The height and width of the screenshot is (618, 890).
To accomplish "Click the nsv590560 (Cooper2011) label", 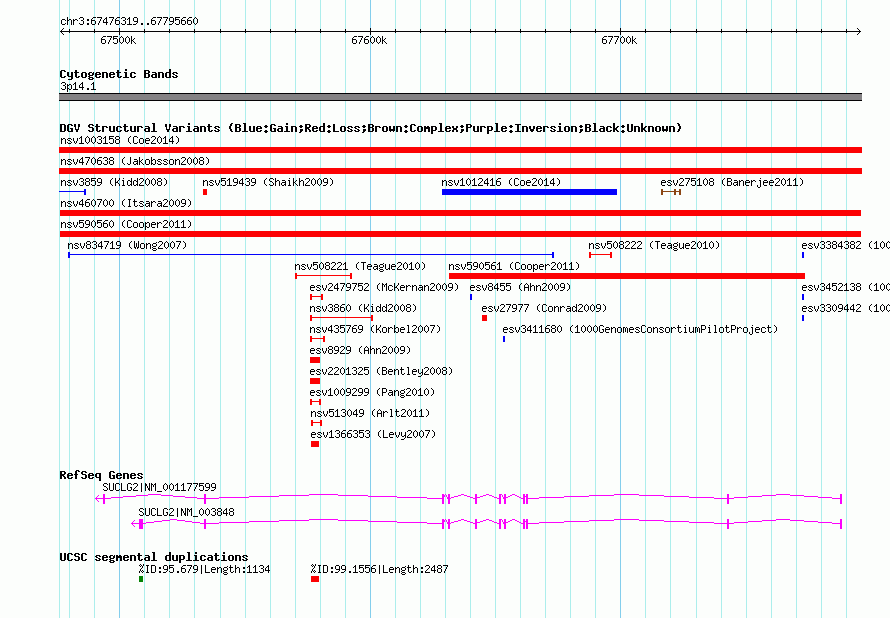I will click(x=126, y=224).
